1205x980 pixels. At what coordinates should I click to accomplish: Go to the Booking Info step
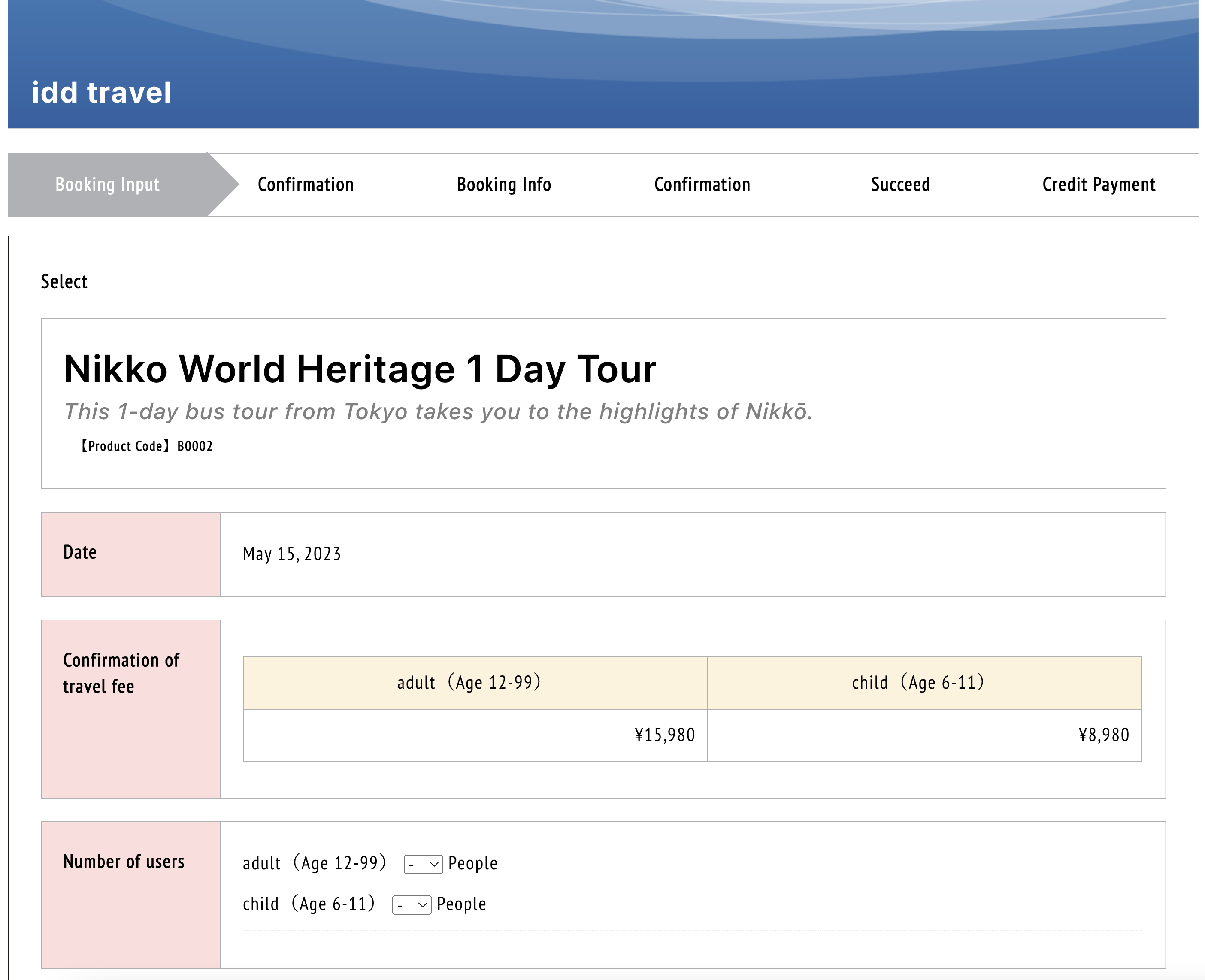click(x=504, y=185)
